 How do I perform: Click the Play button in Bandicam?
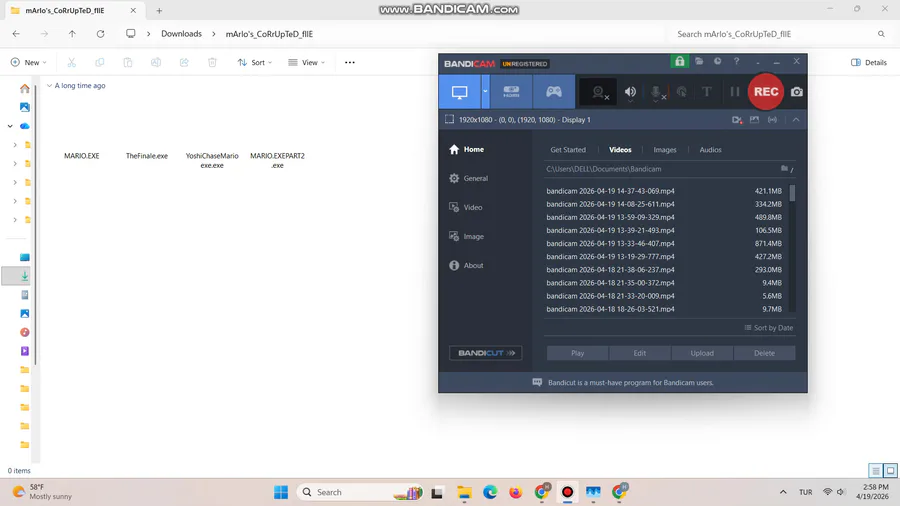577,353
